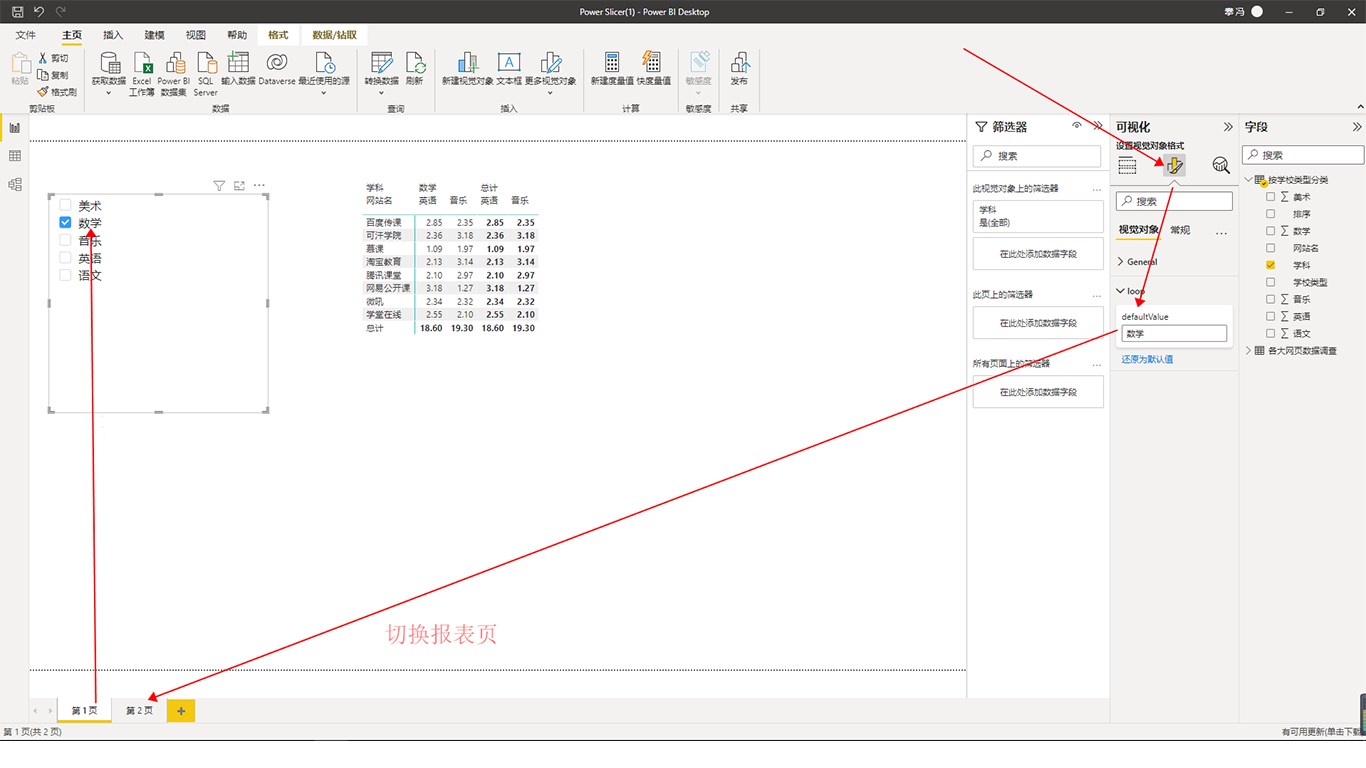The width and height of the screenshot is (1366, 768).
Task: Toggle filter pane visibility eye icon
Action: (x=1076, y=126)
